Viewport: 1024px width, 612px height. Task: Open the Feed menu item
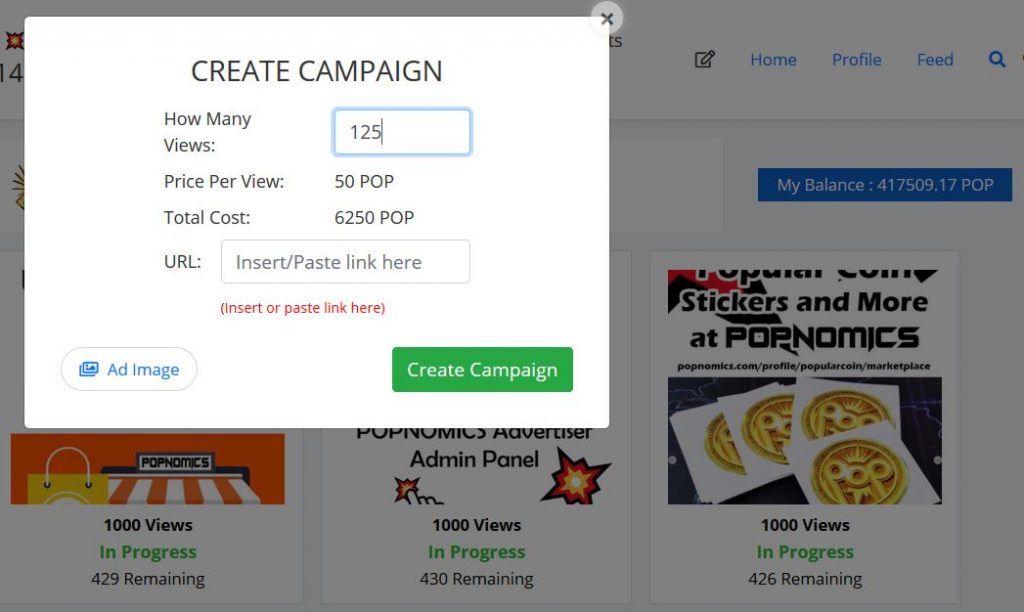click(935, 59)
